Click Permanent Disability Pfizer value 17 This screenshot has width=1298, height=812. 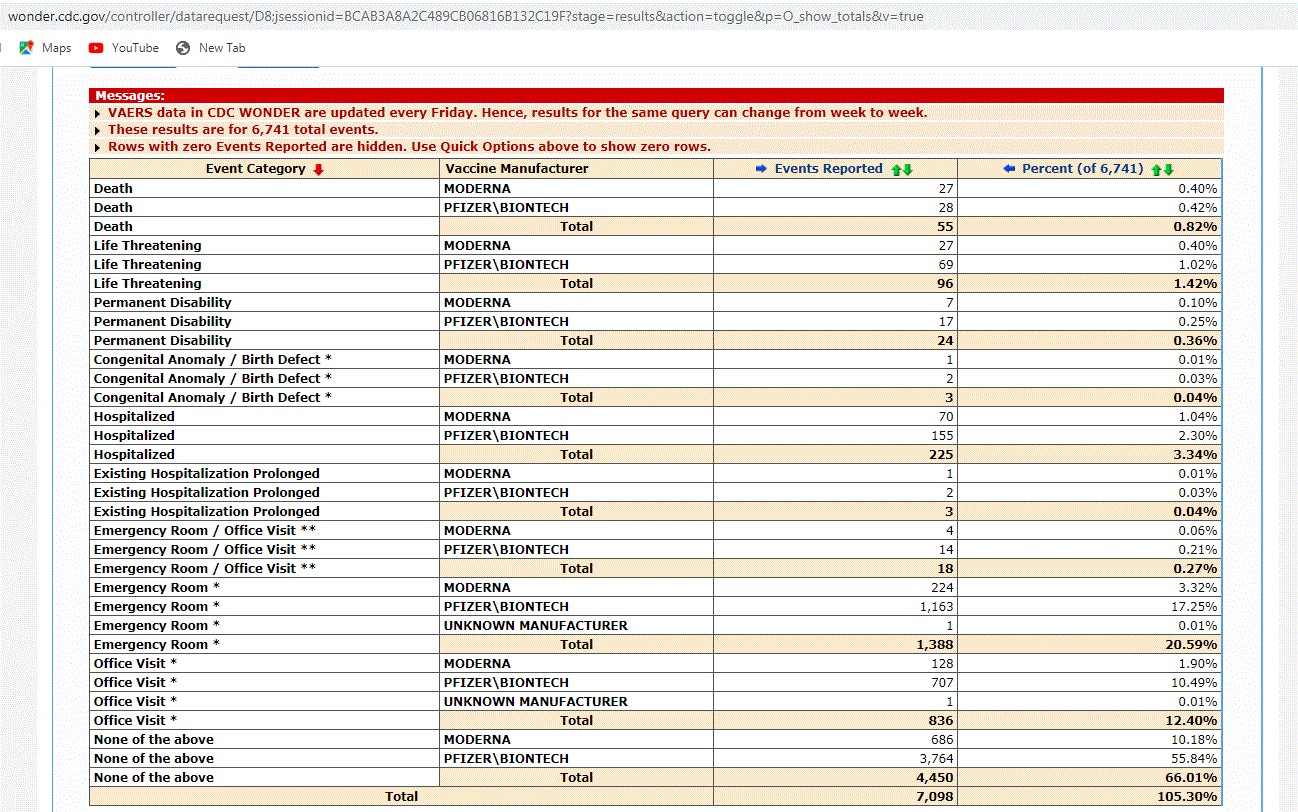click(946, 321)
